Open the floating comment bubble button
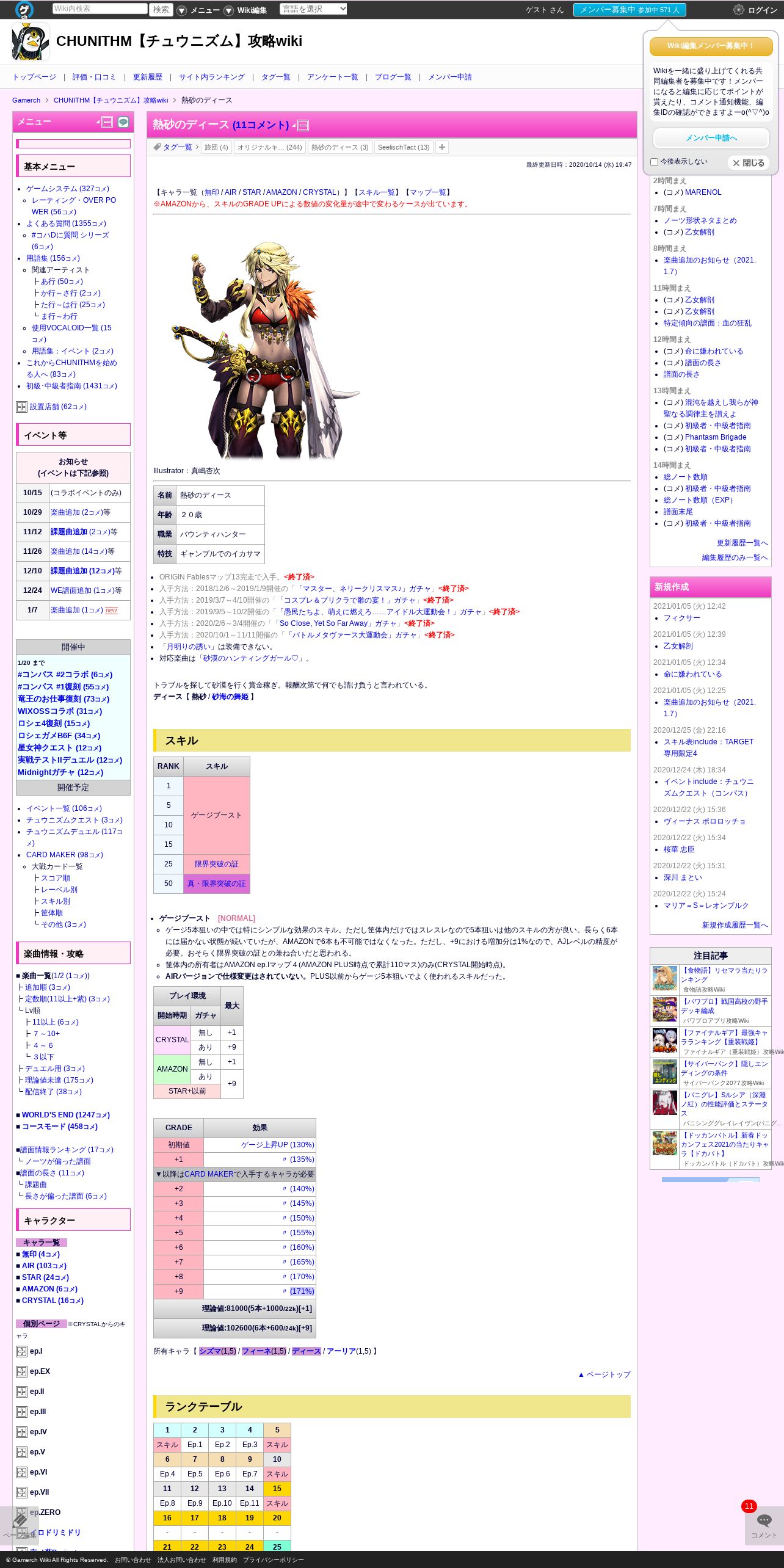The height and width of the screenshot is (1568, 784). 764,1525
